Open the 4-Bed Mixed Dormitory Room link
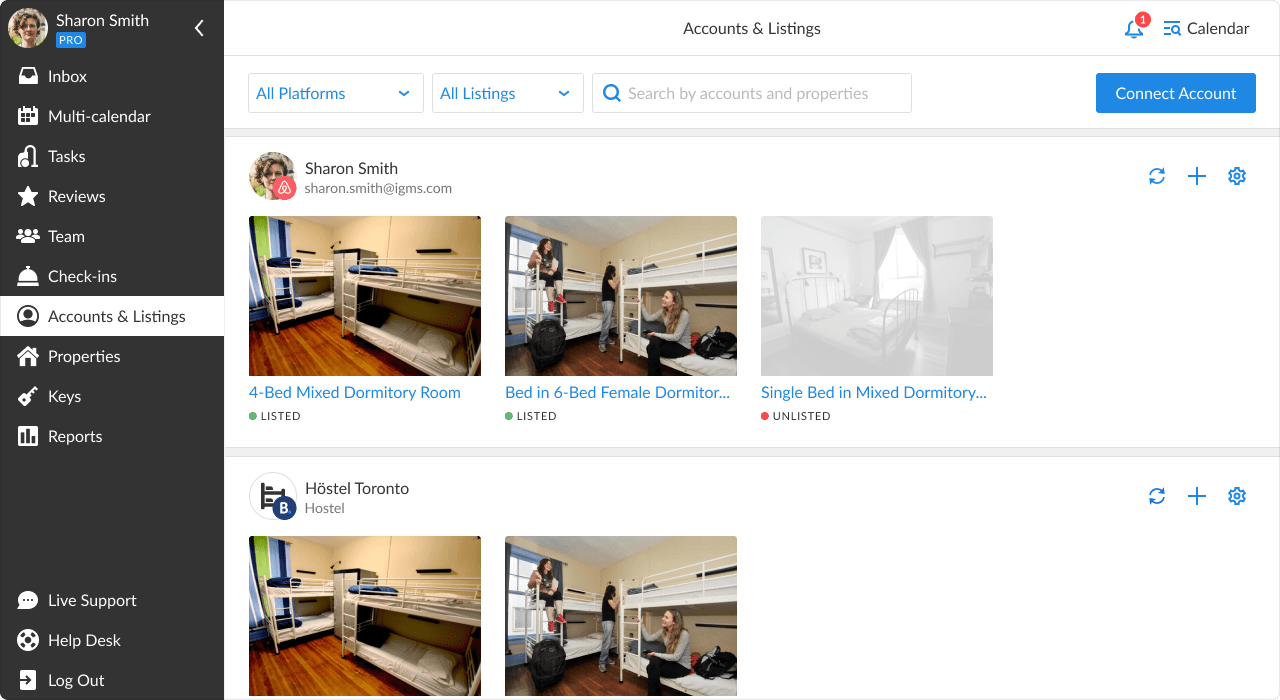1280x700 pixels. point(355,393)
